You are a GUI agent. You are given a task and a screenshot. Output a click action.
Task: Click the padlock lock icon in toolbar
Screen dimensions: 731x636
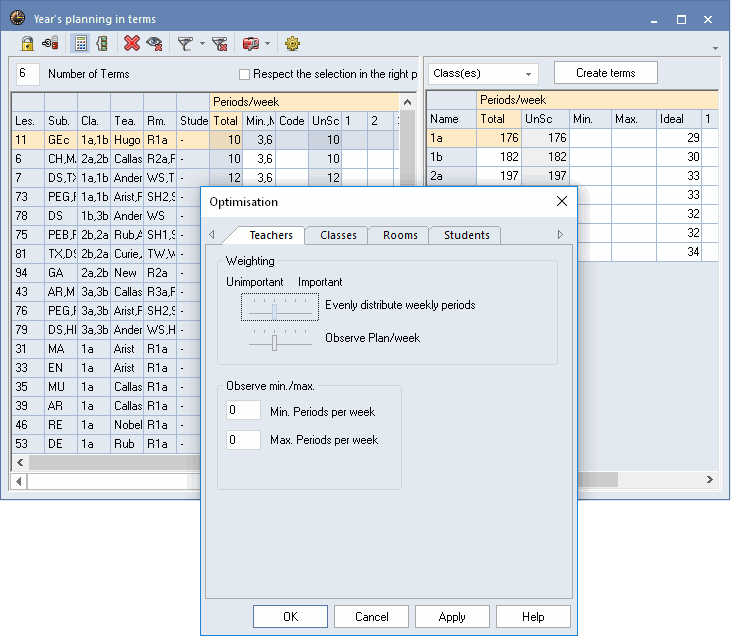(x=27, y=43)
